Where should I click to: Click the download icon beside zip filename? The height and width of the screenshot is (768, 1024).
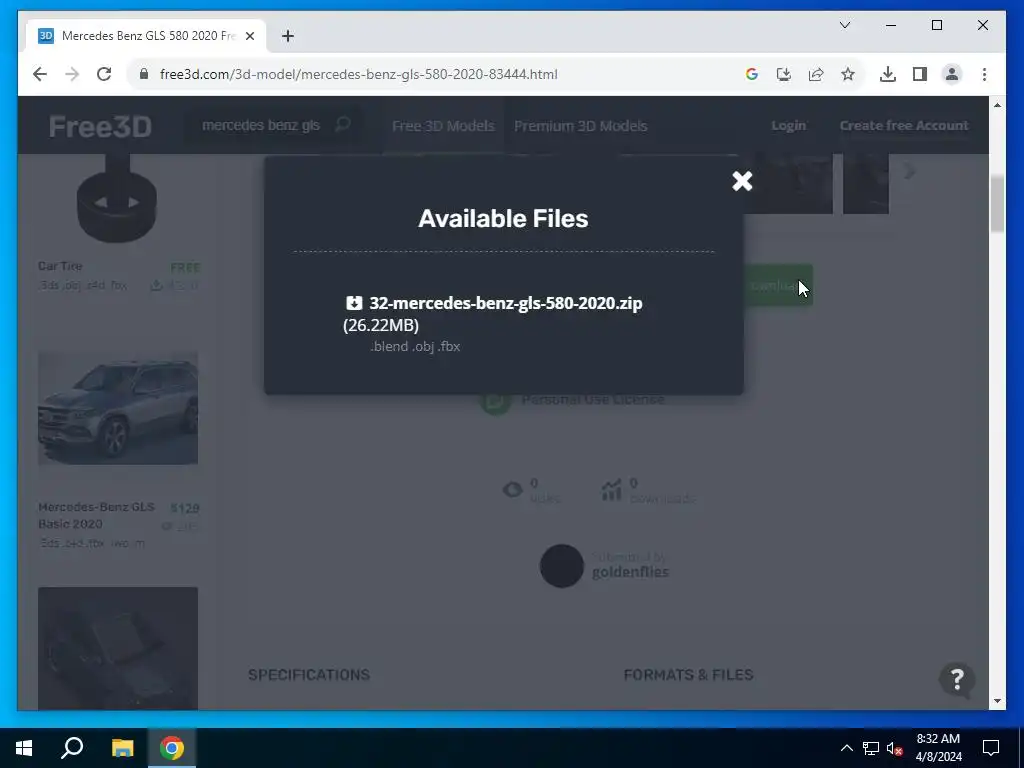click(x=353, y=302)
